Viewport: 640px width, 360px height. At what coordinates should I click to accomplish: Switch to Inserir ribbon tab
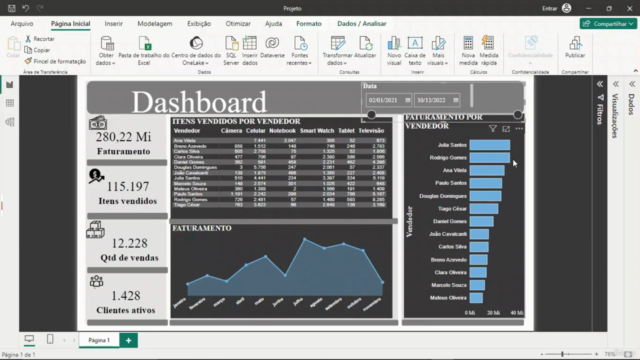click(x=113, y=24)
